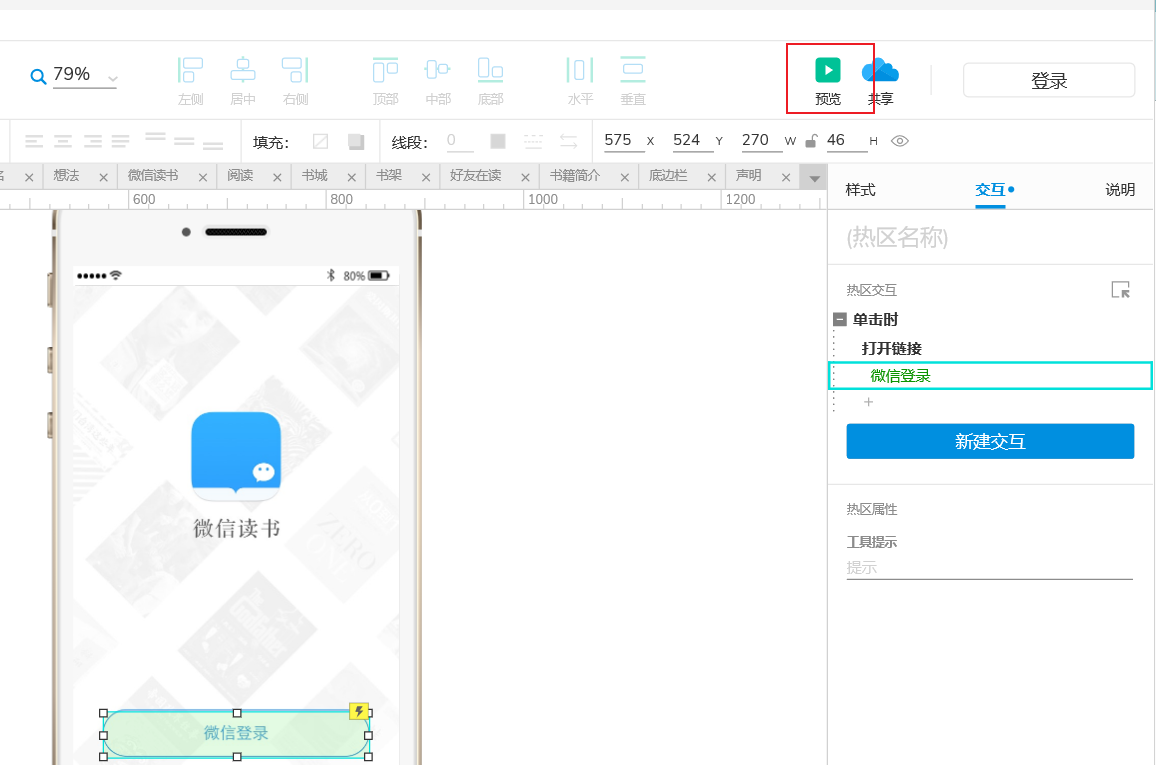Open the 书城 page tab
The width and height of the screenshot is (1156, 765).
coord(314,175)
